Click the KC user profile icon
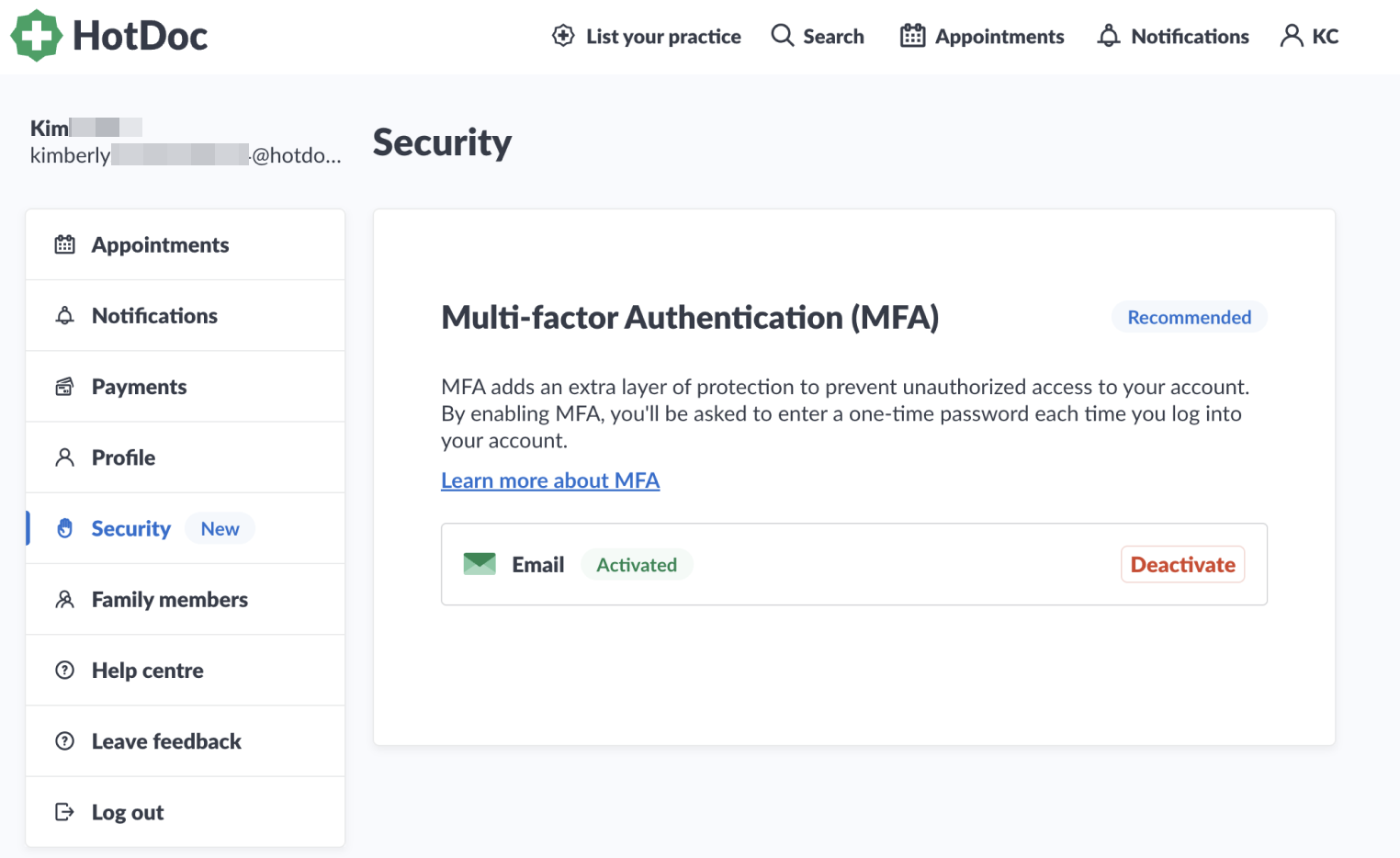The image size is (1400, 858). coord(1292,36)
